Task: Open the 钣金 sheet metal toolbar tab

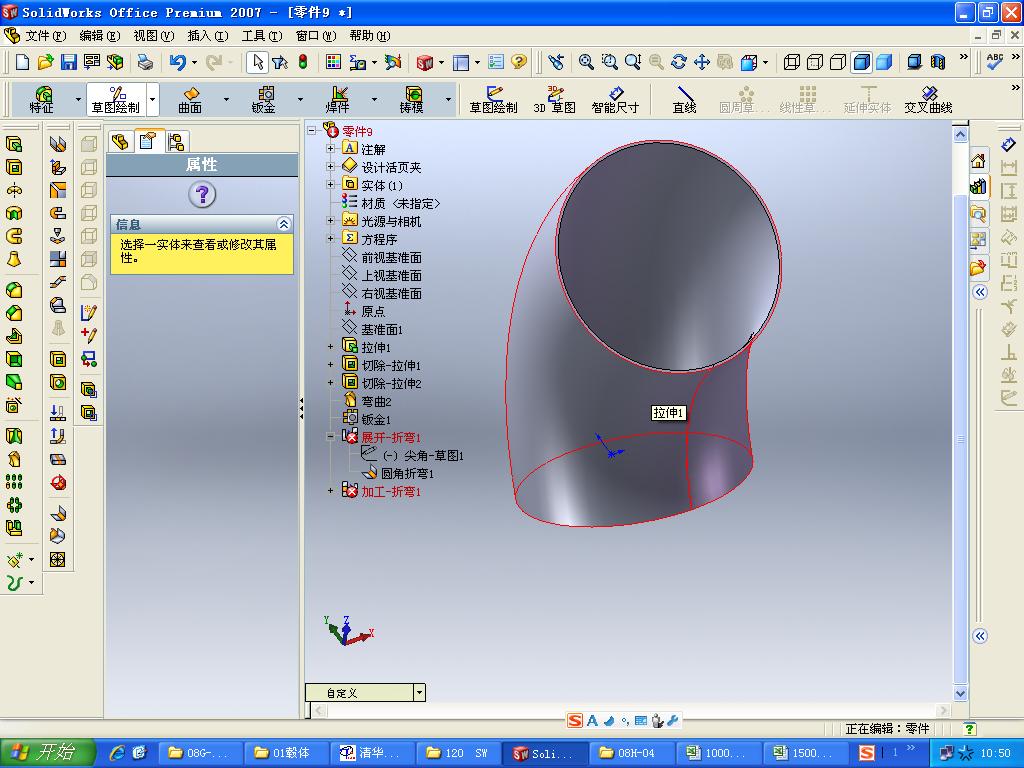Action: click(264, 100)
